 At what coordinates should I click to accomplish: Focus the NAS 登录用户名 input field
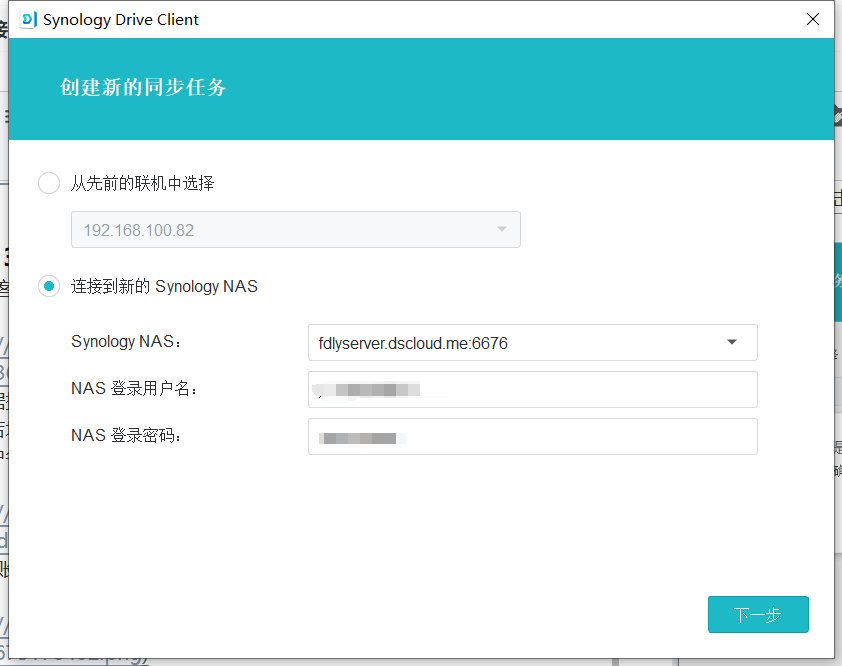coord(533,389)
